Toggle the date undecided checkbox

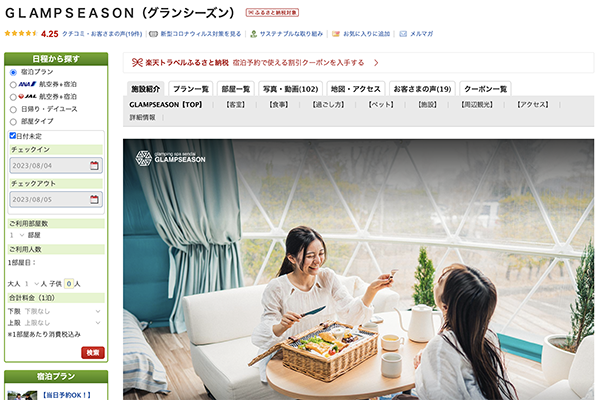pyautogui.click(x=13, y=136)
